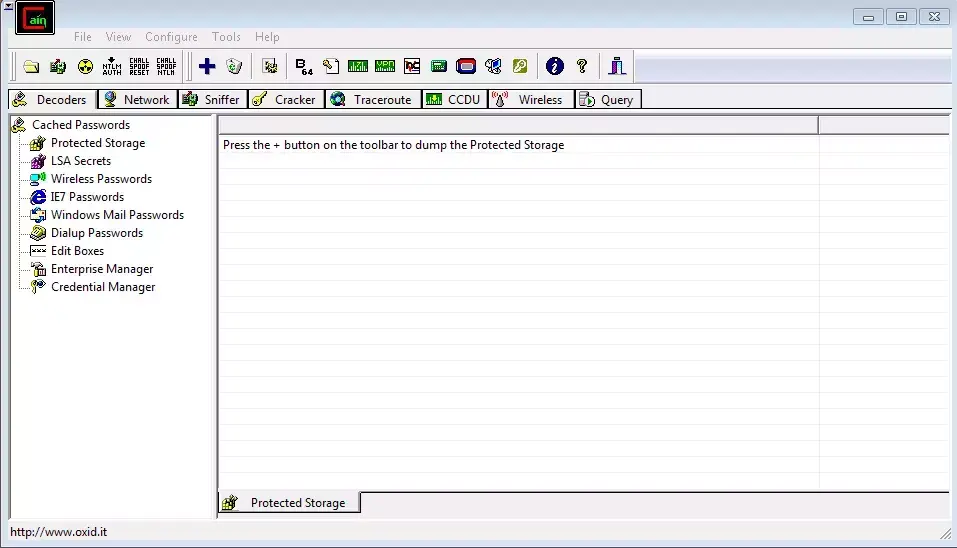Screen dimensions: 957x548
Task: Select Credential Manager in the tree
Action: coord(103,287)
